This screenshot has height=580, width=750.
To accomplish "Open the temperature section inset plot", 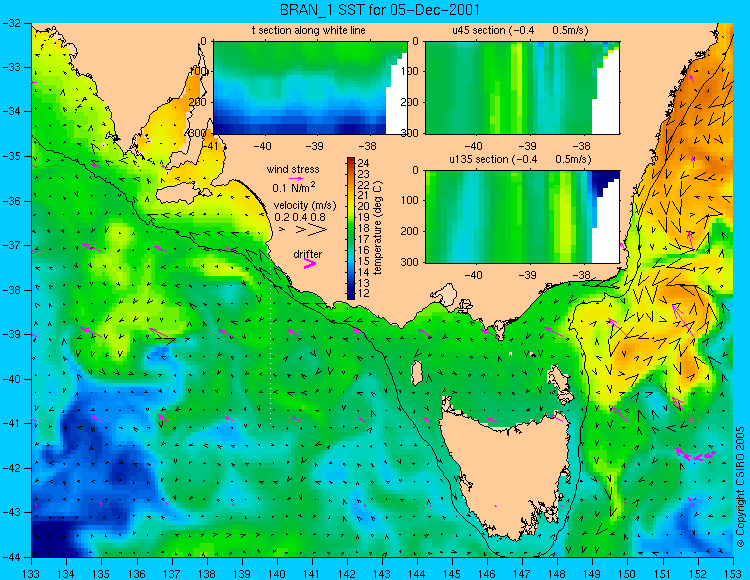I will [x=310, y=88].
